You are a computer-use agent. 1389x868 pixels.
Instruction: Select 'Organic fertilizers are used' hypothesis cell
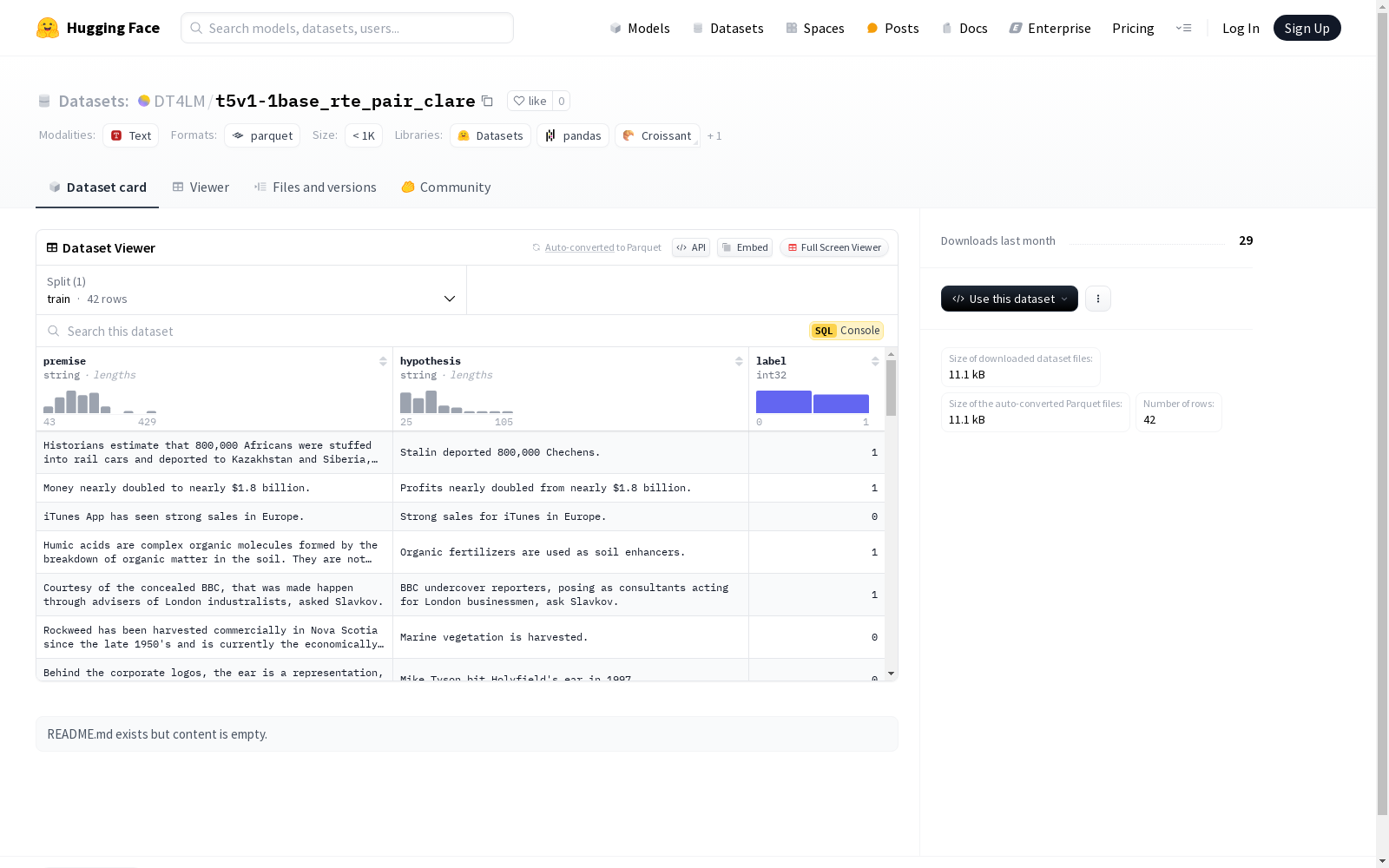click(x=570, y=552)
